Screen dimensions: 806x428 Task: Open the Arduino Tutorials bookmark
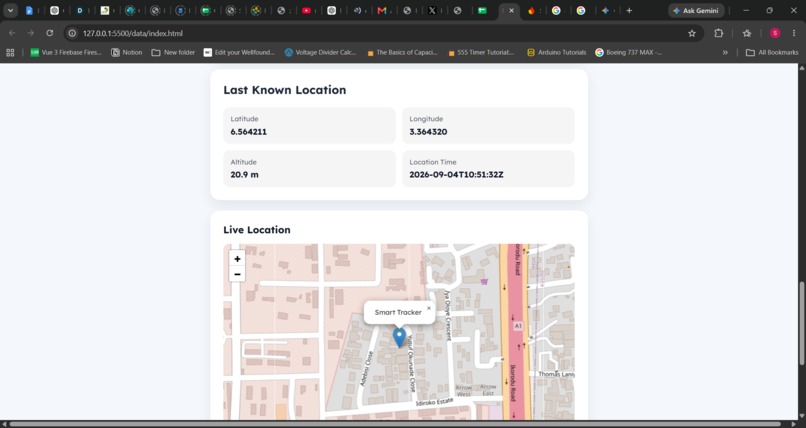pyautogui.click(x=557, y=52)
